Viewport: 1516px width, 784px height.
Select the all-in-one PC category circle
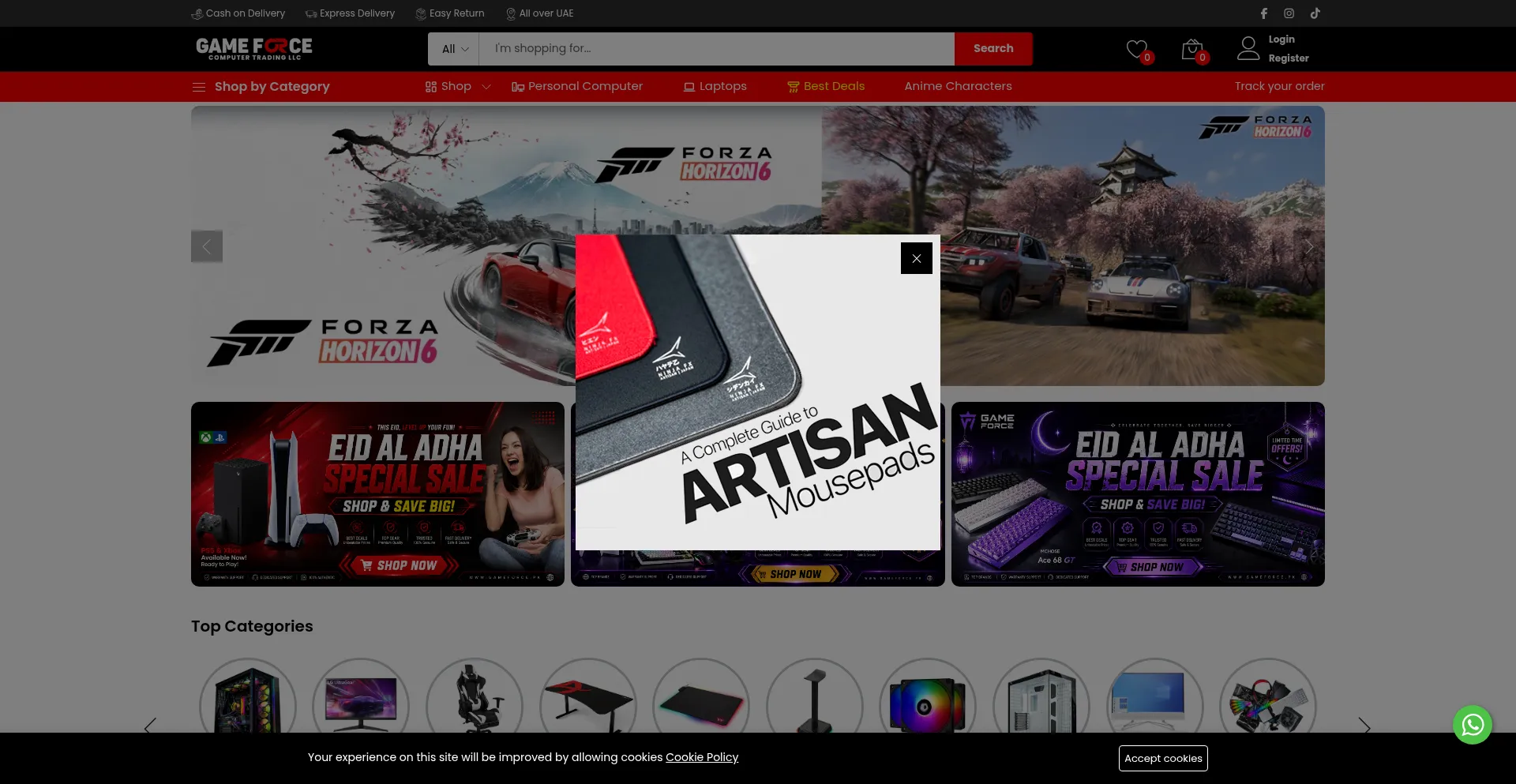click(x=1155, y=696)
